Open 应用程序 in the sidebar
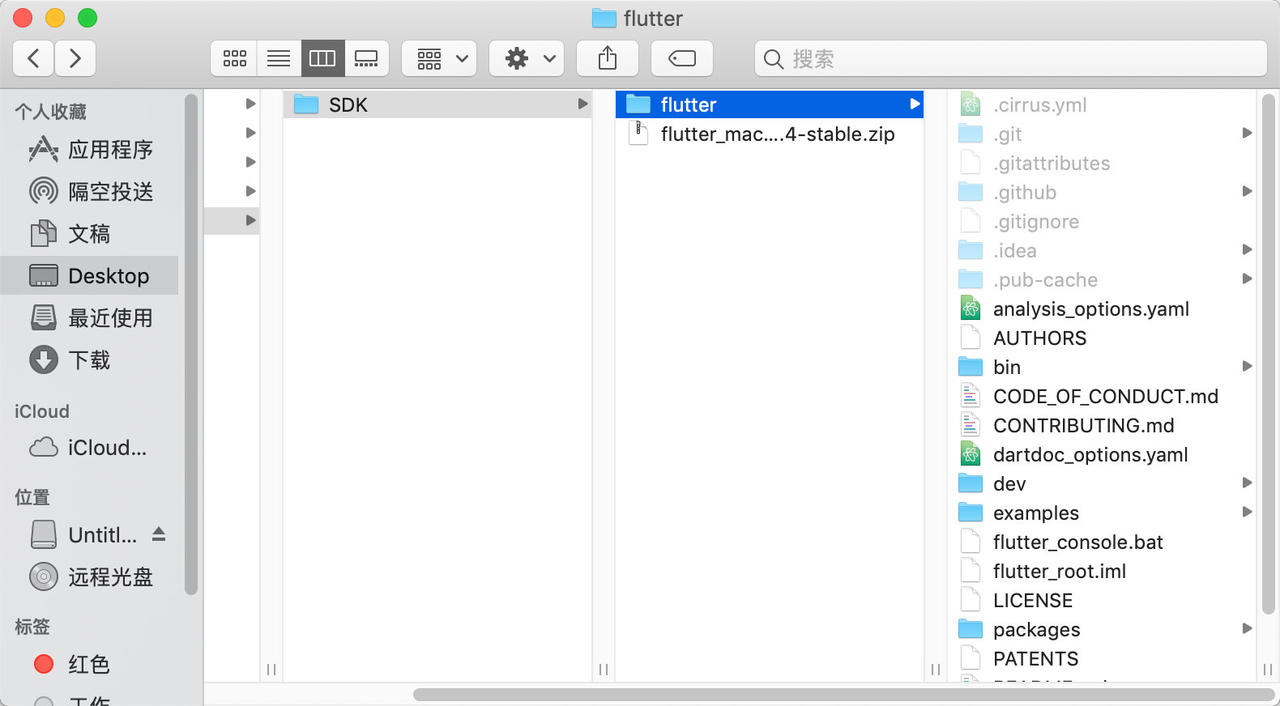Screen dimensions: 1280x706 (x=90, y=150)
